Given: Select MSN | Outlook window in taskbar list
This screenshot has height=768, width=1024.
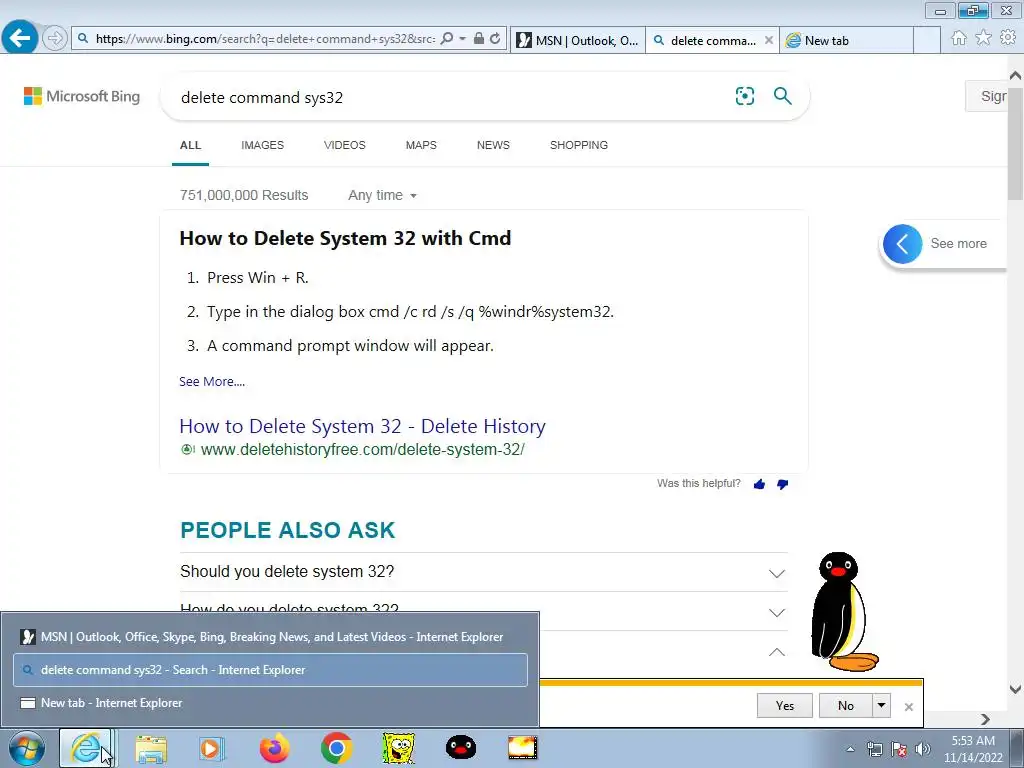Looking at the screenshot, I should point(270,637).
